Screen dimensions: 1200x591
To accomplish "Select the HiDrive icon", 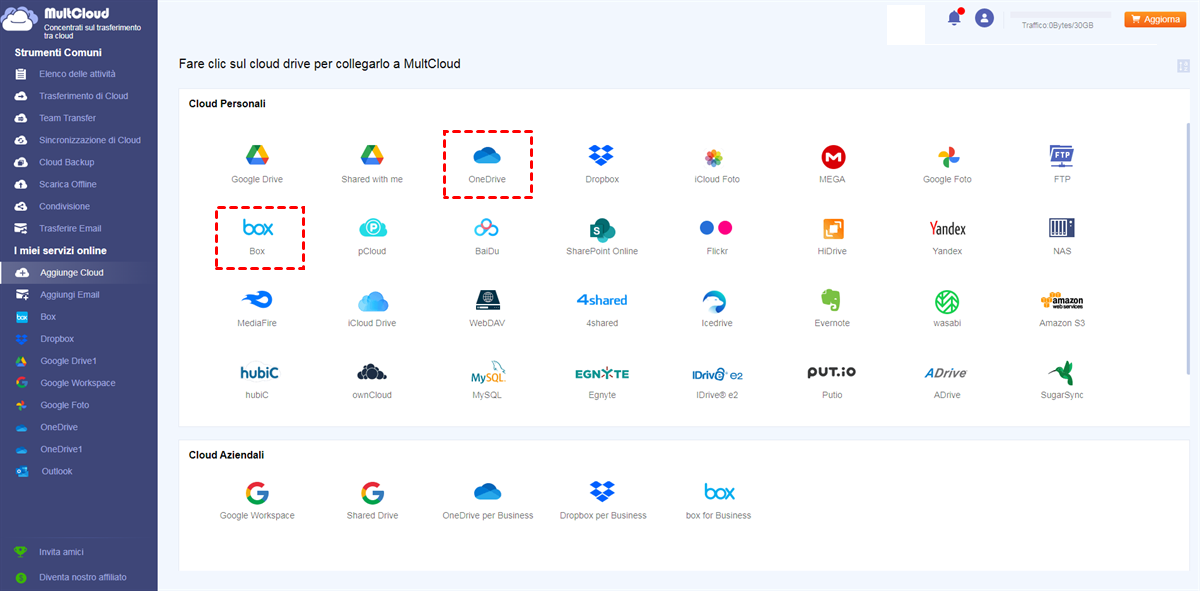I will tap(832, 236).
